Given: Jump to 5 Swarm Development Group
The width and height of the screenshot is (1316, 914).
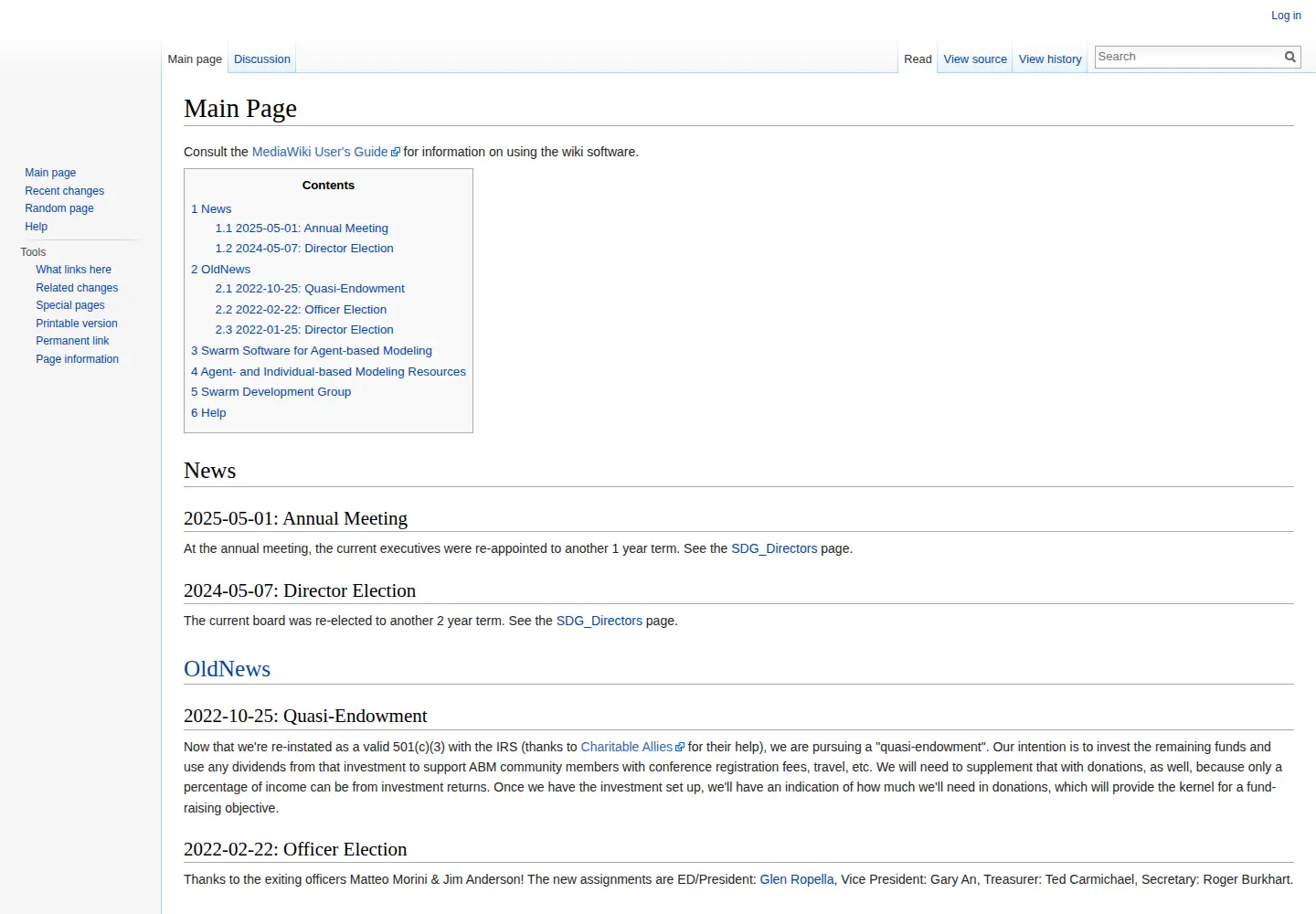Looking at the screenshot, I should (x=271, y=392).
